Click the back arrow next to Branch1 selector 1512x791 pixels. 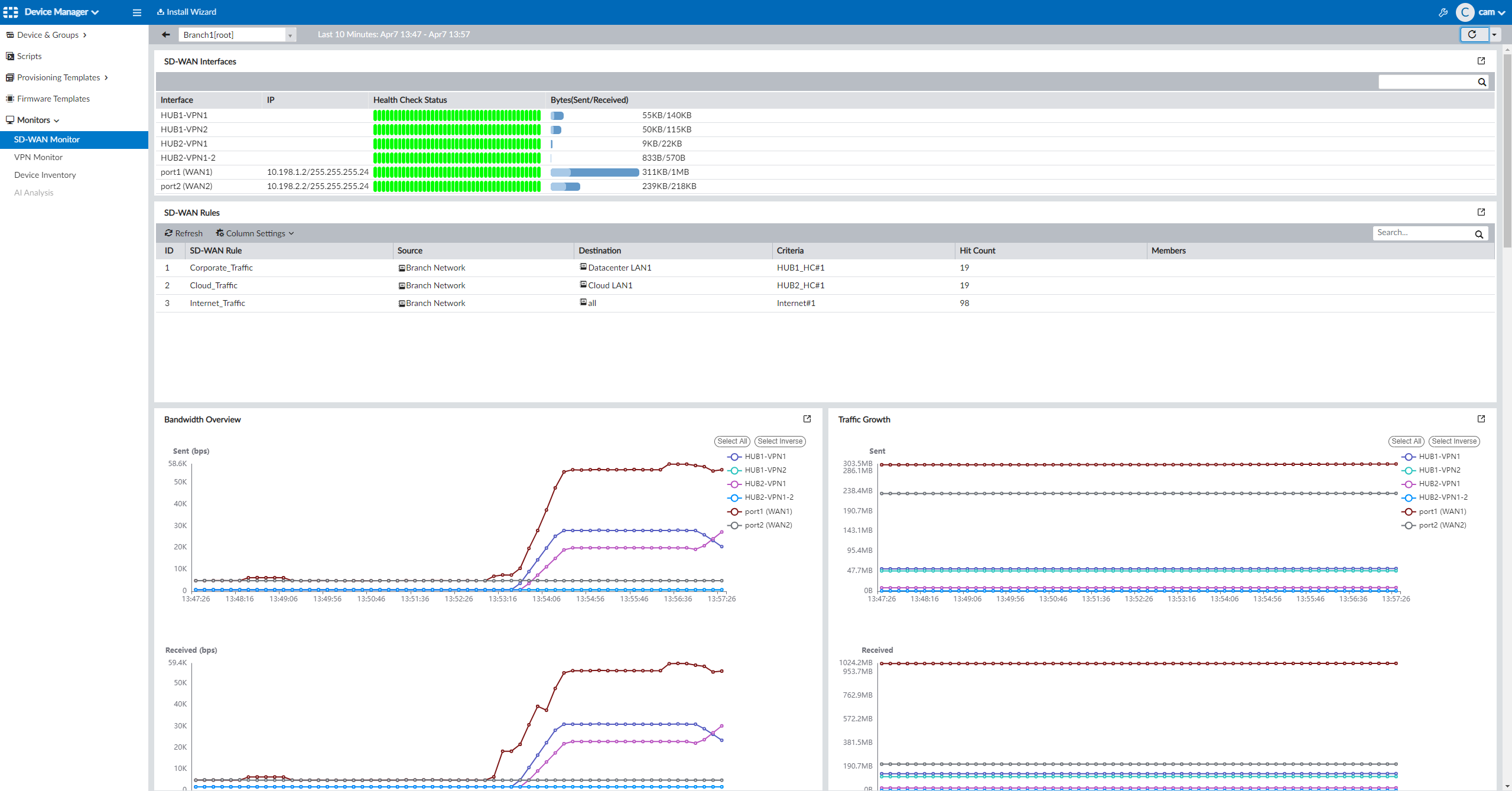pos(165,35)
